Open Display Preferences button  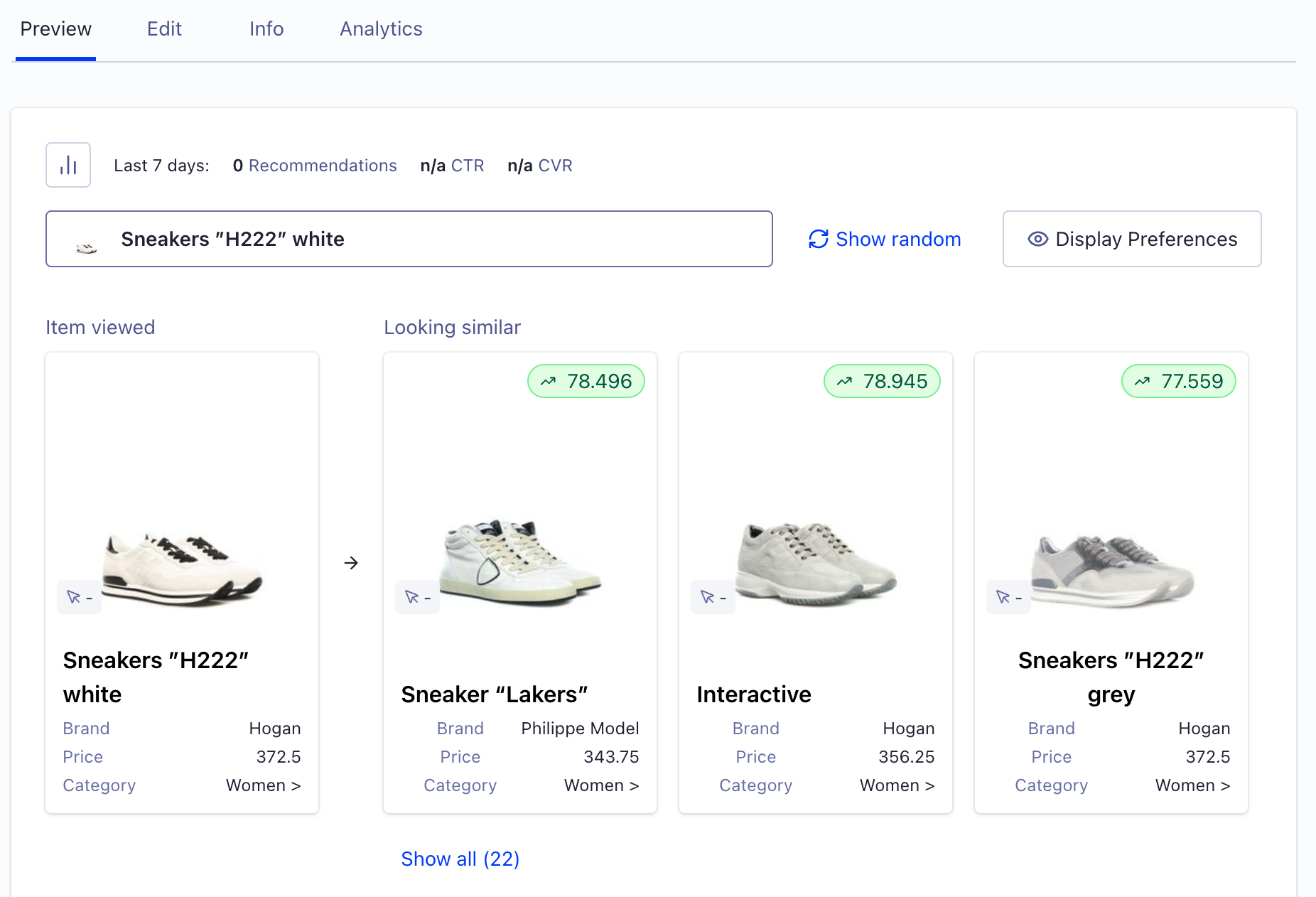click(x=1132, y=239)
